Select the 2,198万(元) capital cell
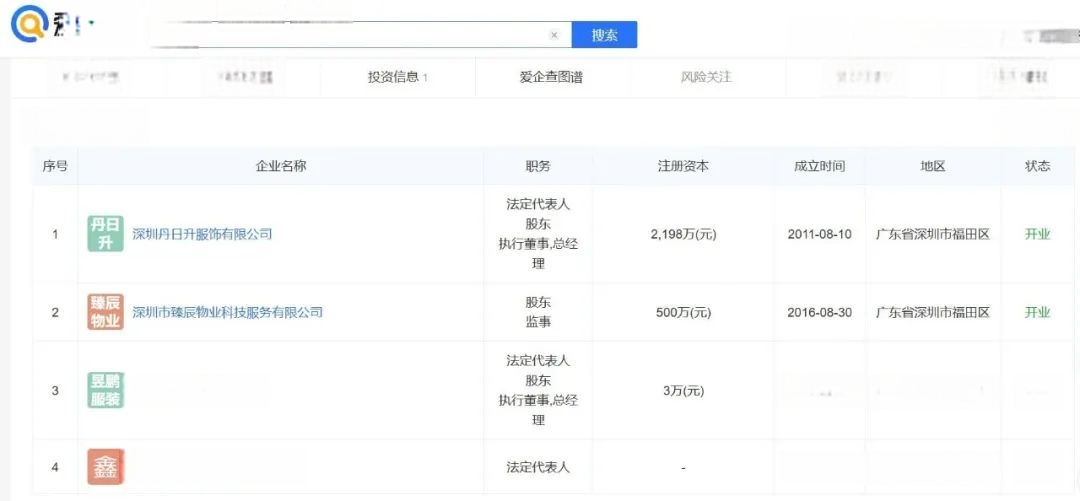This screenshot has height=501, width=1080. (x=683, y=234)
